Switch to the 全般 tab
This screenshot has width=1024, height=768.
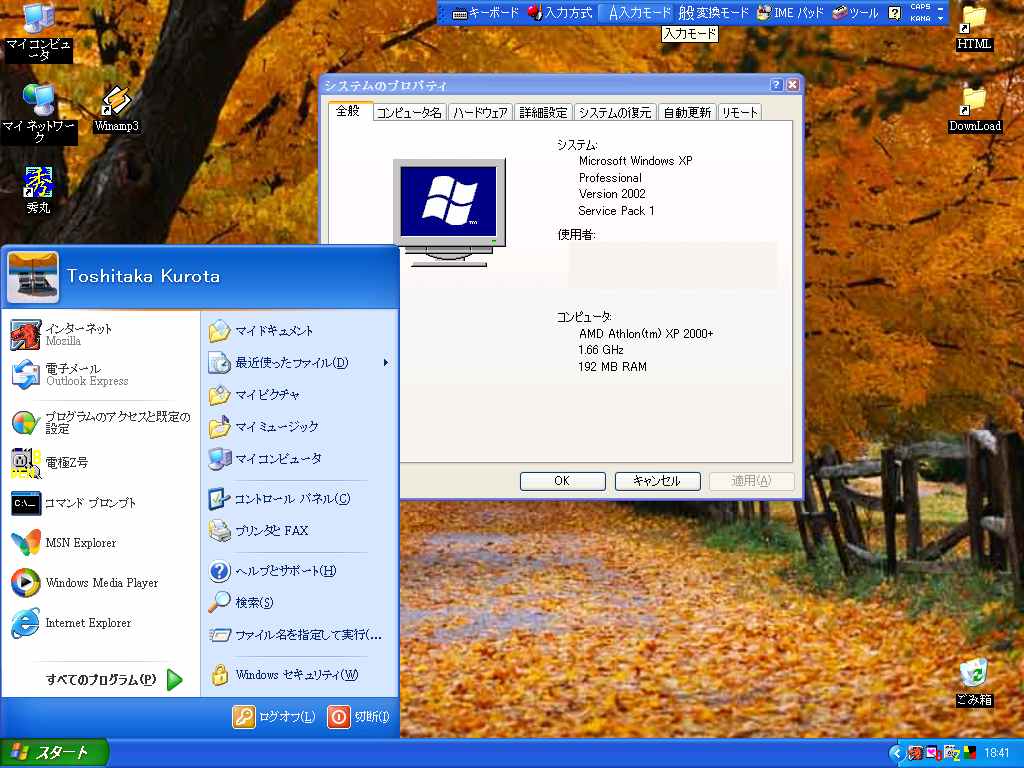348,111
